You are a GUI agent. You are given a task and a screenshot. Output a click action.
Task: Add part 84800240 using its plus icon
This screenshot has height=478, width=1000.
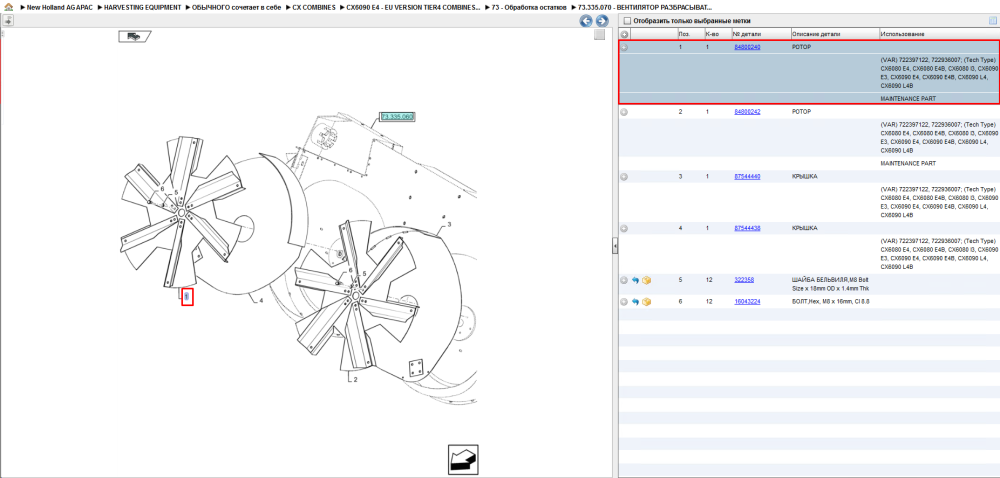pyautogui.click(x=624, y=47)
